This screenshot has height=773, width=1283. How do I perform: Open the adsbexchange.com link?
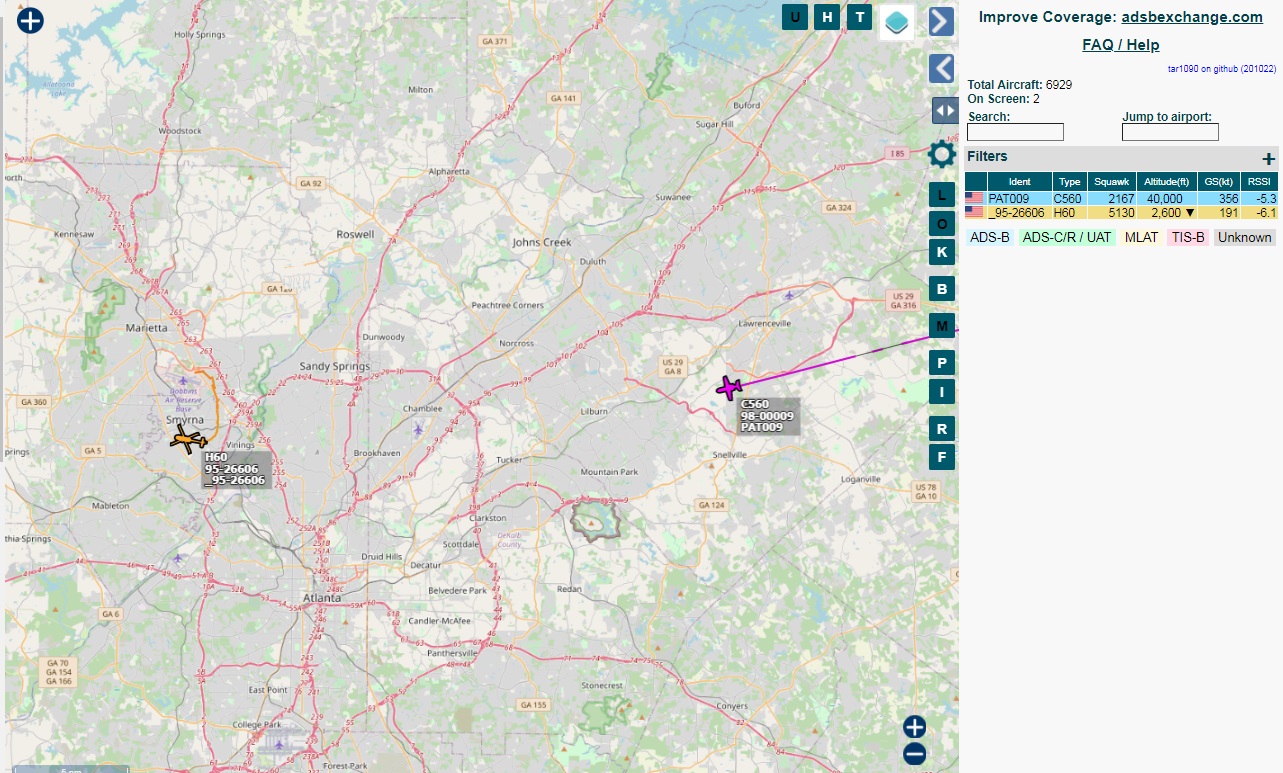1192,17
